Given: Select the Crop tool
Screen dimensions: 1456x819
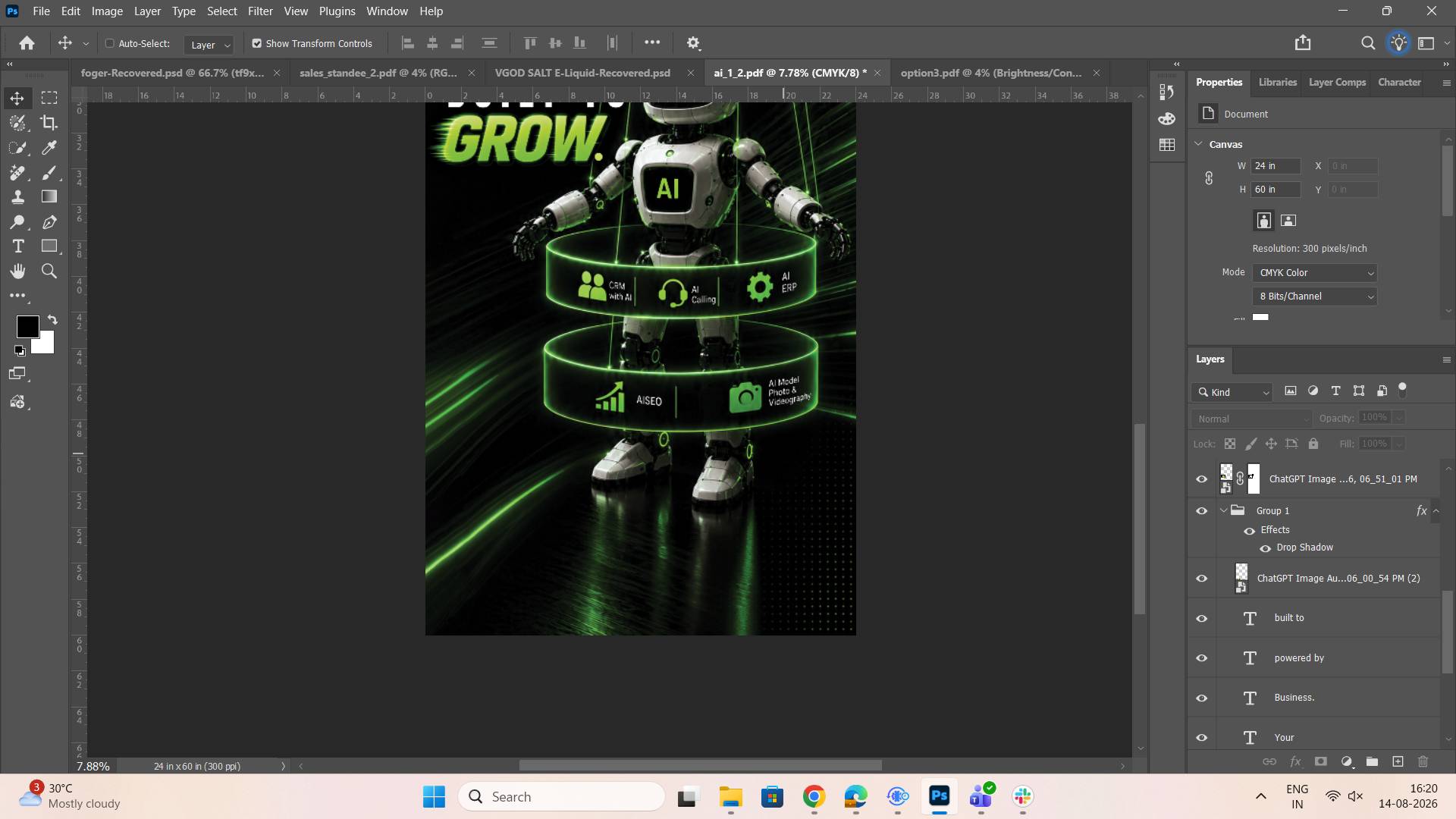Looking at the screenshot, I should pos(49,123).
